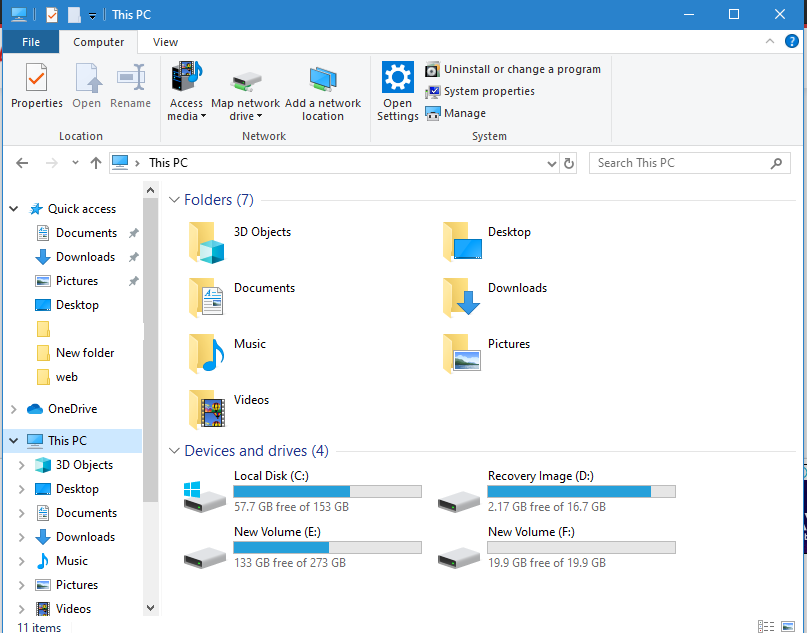Expand the OneDrive tree node
Viewport: 807px width, 633px height.
[13, 409]
